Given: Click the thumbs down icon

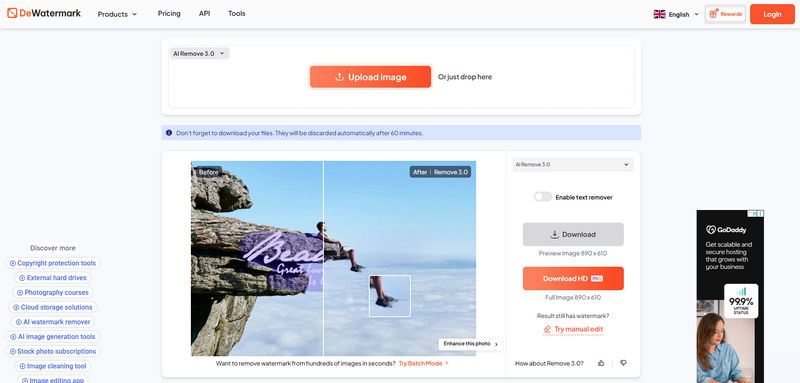Looking at the screenshot, I should tap(623, 363).
